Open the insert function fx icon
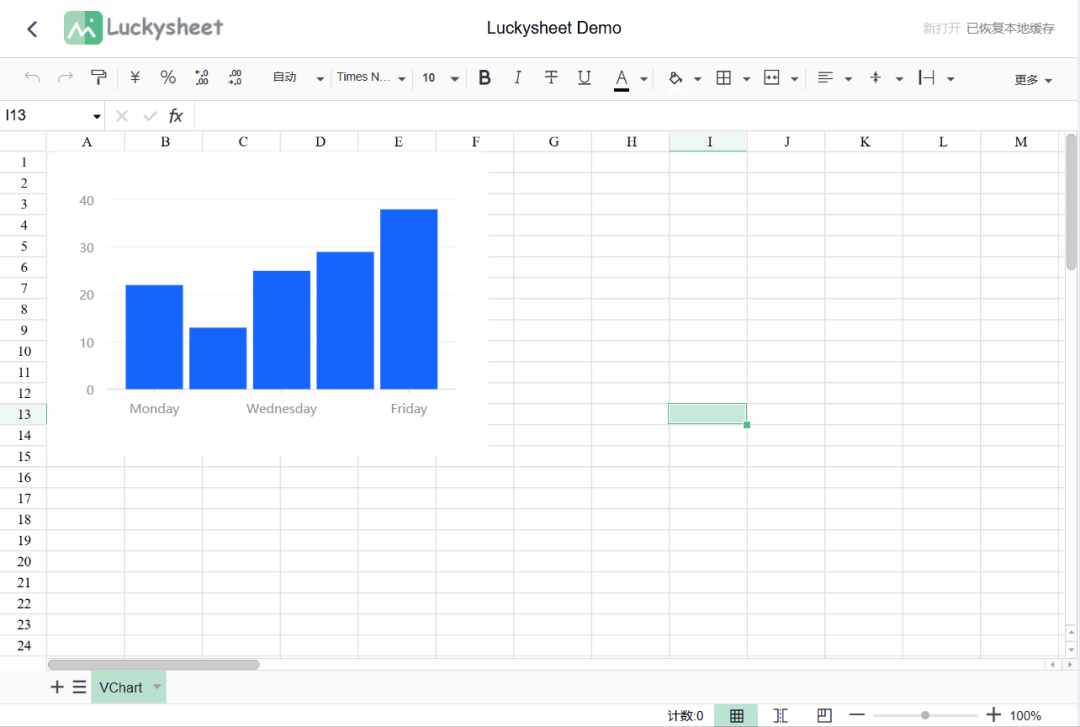The width and height of the screenshot is (1080, 727). pos(176,116)
